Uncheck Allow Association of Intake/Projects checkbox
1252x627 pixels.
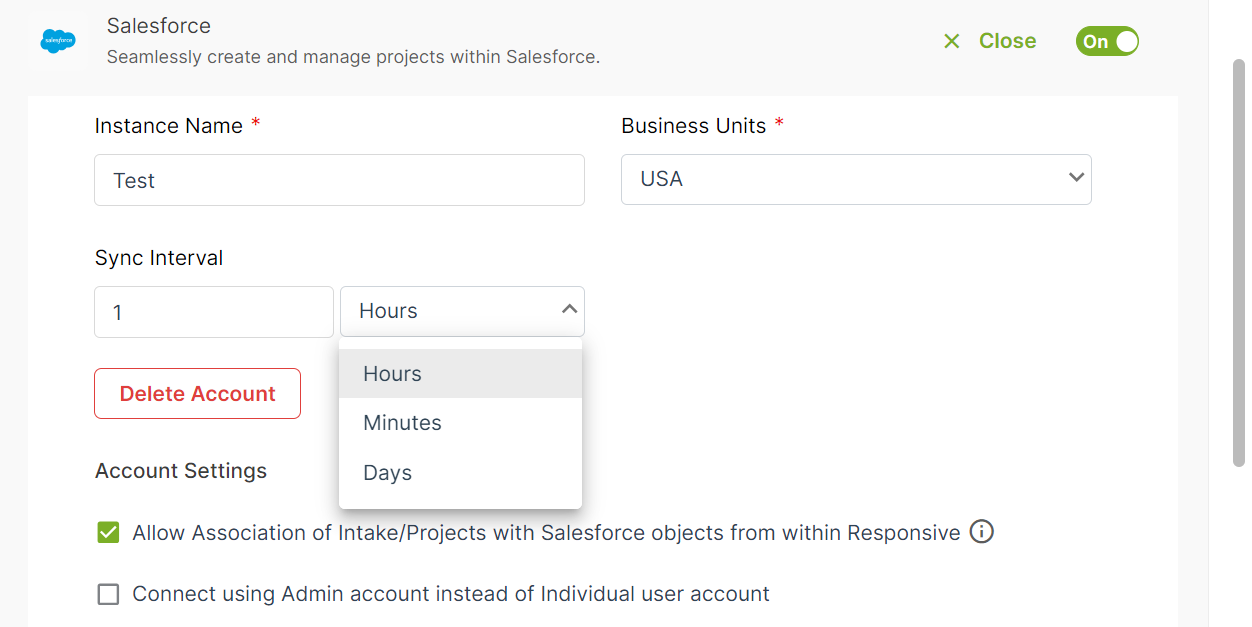tap(108, 533)
